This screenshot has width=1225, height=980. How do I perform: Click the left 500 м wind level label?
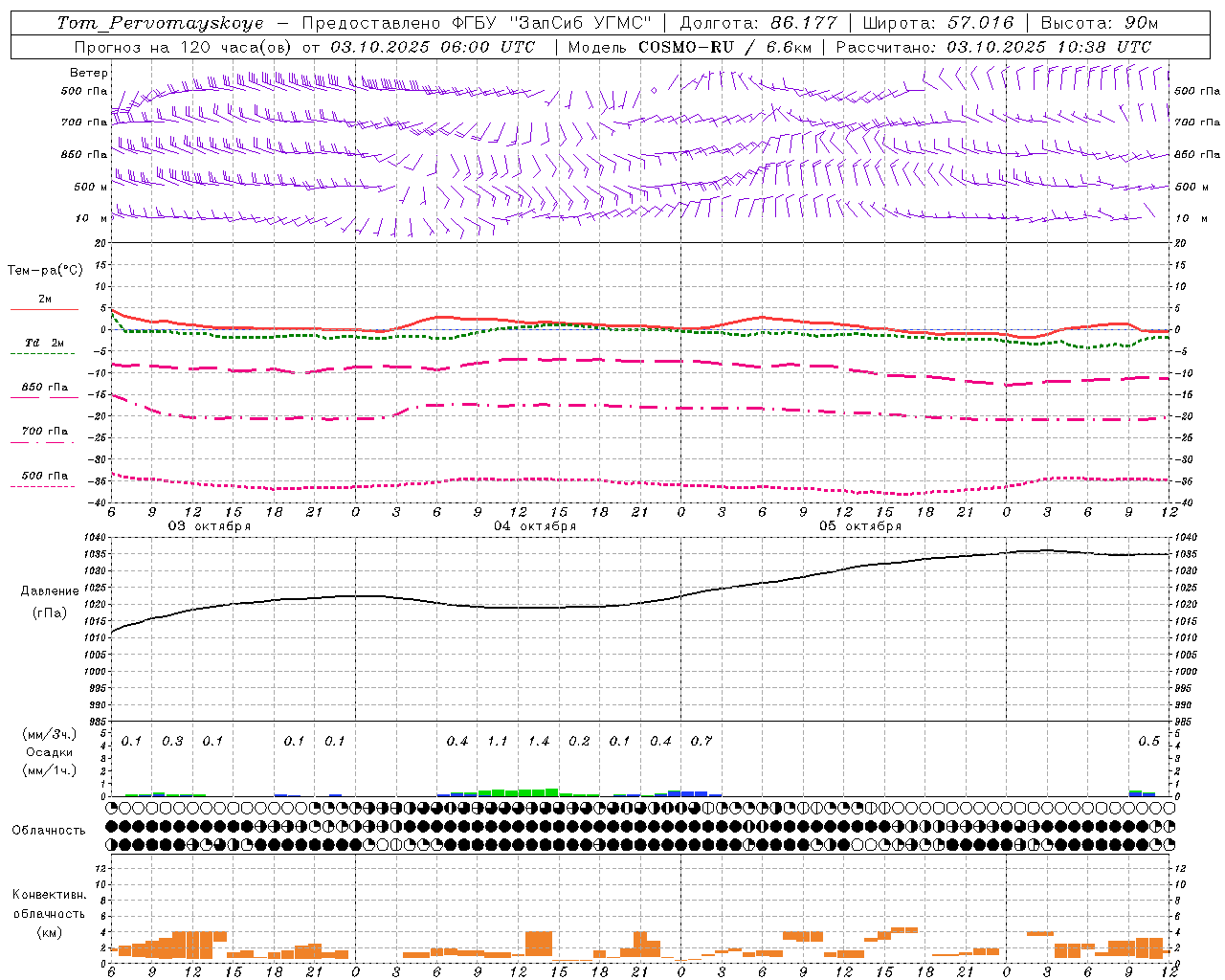pyautogui.click(x=91, y=187)
